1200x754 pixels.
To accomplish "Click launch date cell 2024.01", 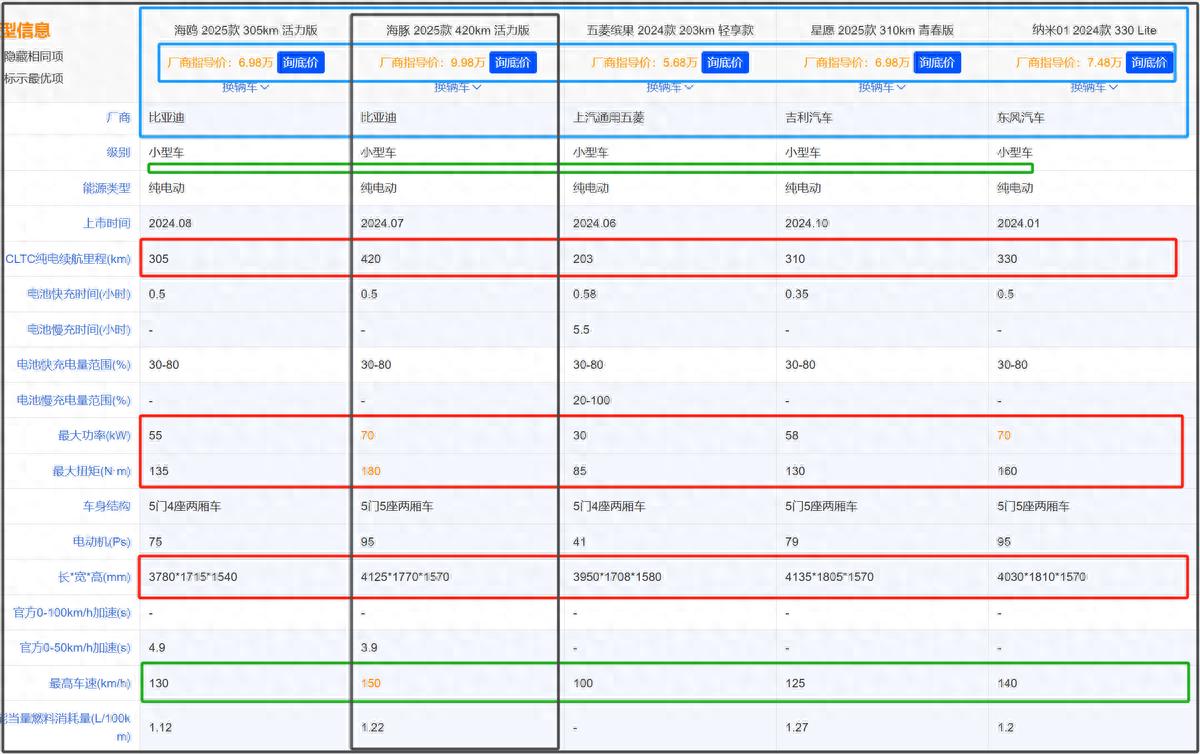I will (1019, 223).
